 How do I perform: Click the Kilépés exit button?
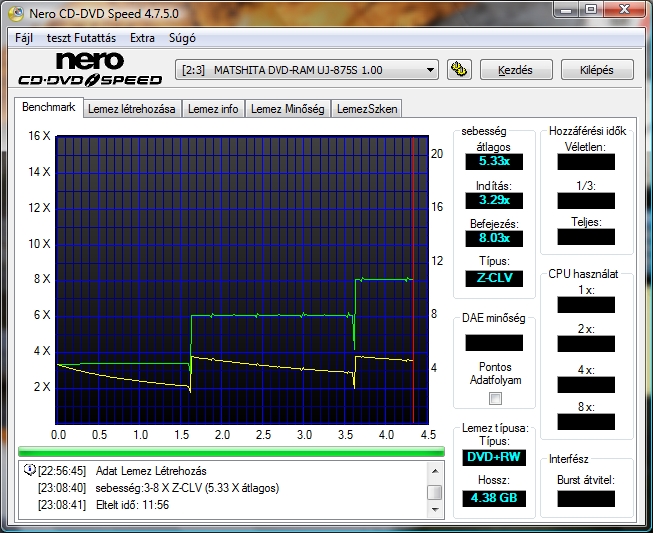click(x=597, y=70)
